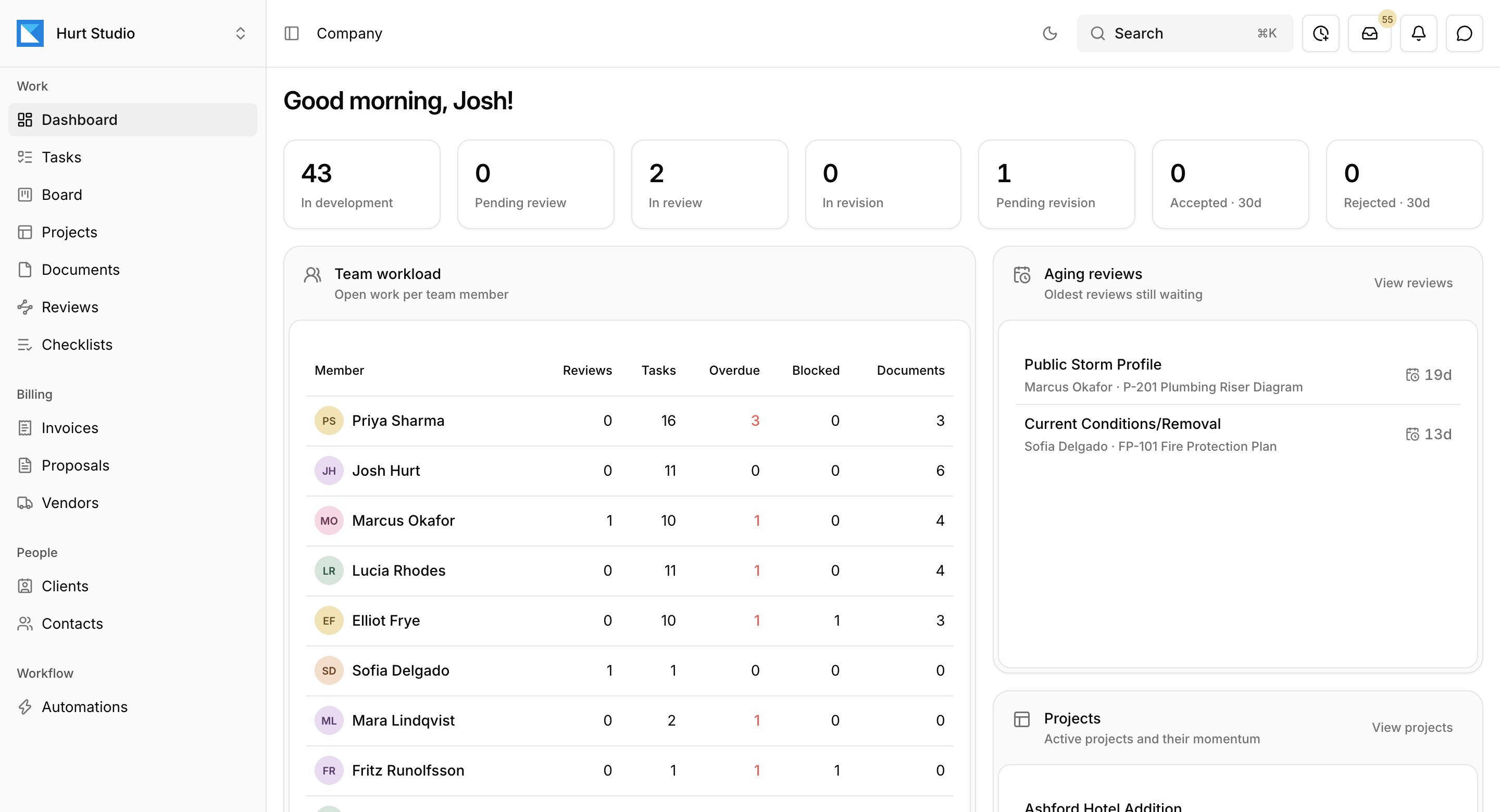1500x812 pixels.
Task: Click the Josh Hurt JH avatar
Action: [x=329, y=471]
